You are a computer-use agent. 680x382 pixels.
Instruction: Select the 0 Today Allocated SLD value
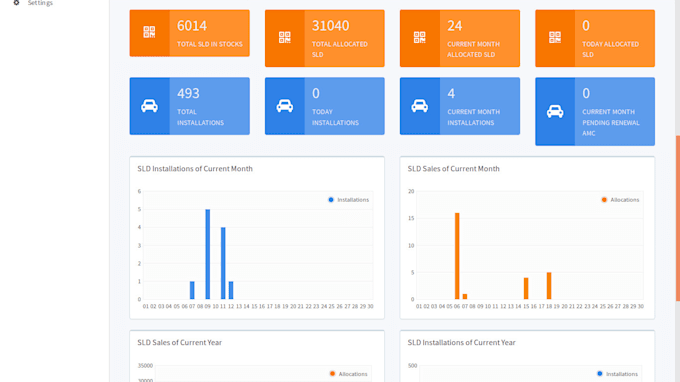(586, 26)
